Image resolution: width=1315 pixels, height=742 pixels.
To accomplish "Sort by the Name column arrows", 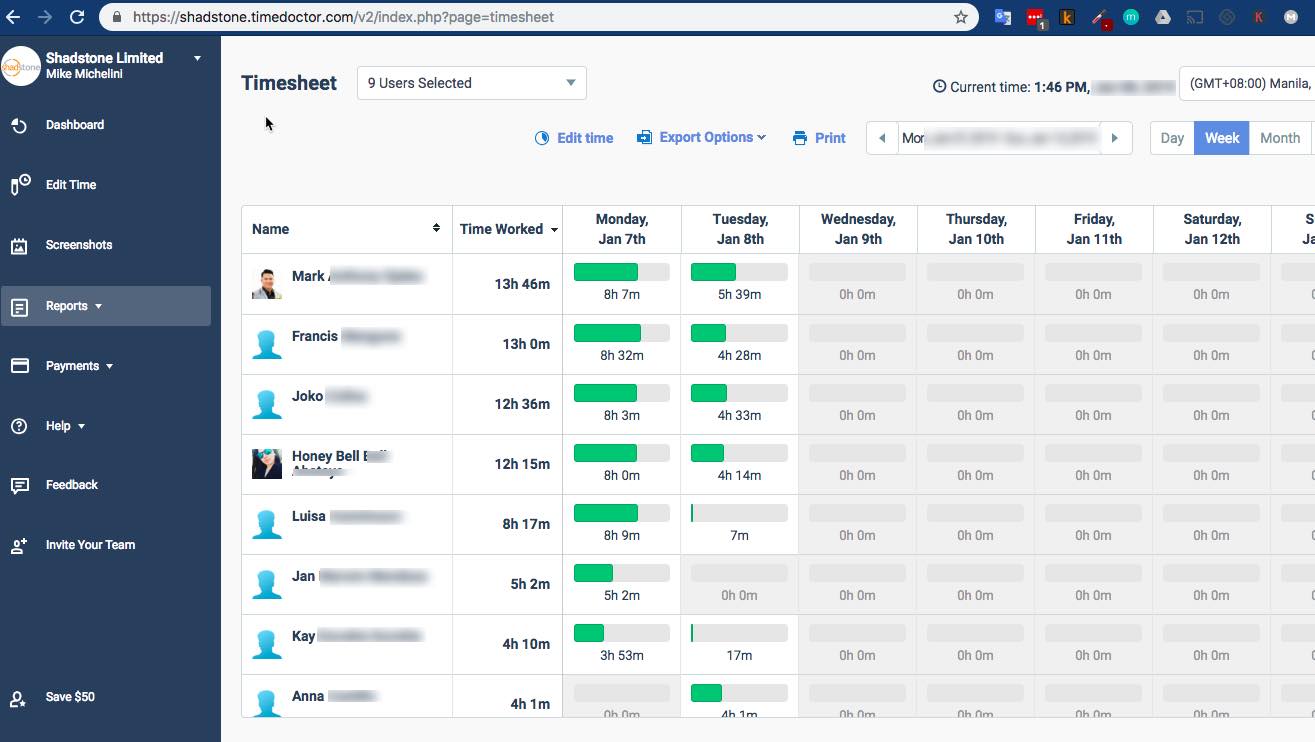I will tap(436, 228).
